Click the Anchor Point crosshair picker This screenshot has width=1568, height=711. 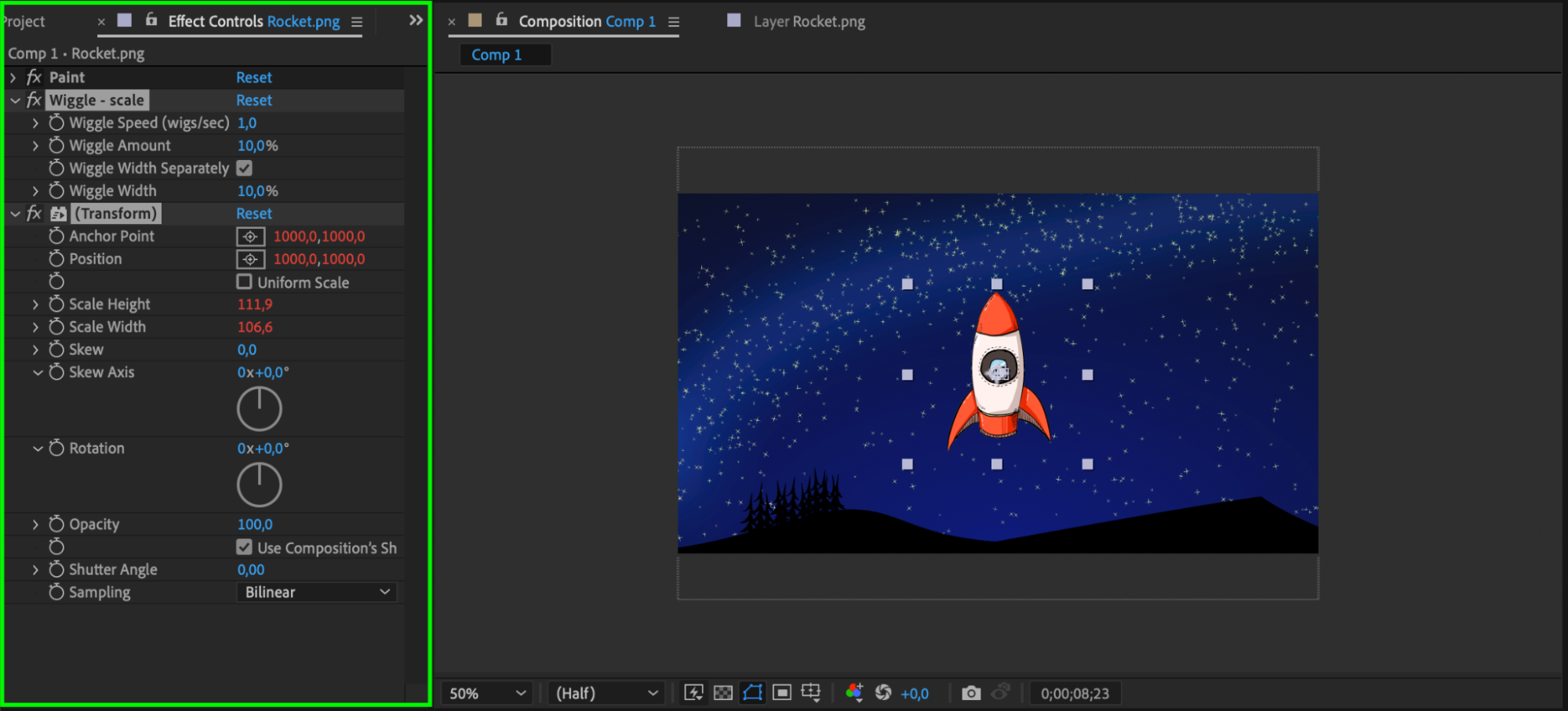click(250, 237)
